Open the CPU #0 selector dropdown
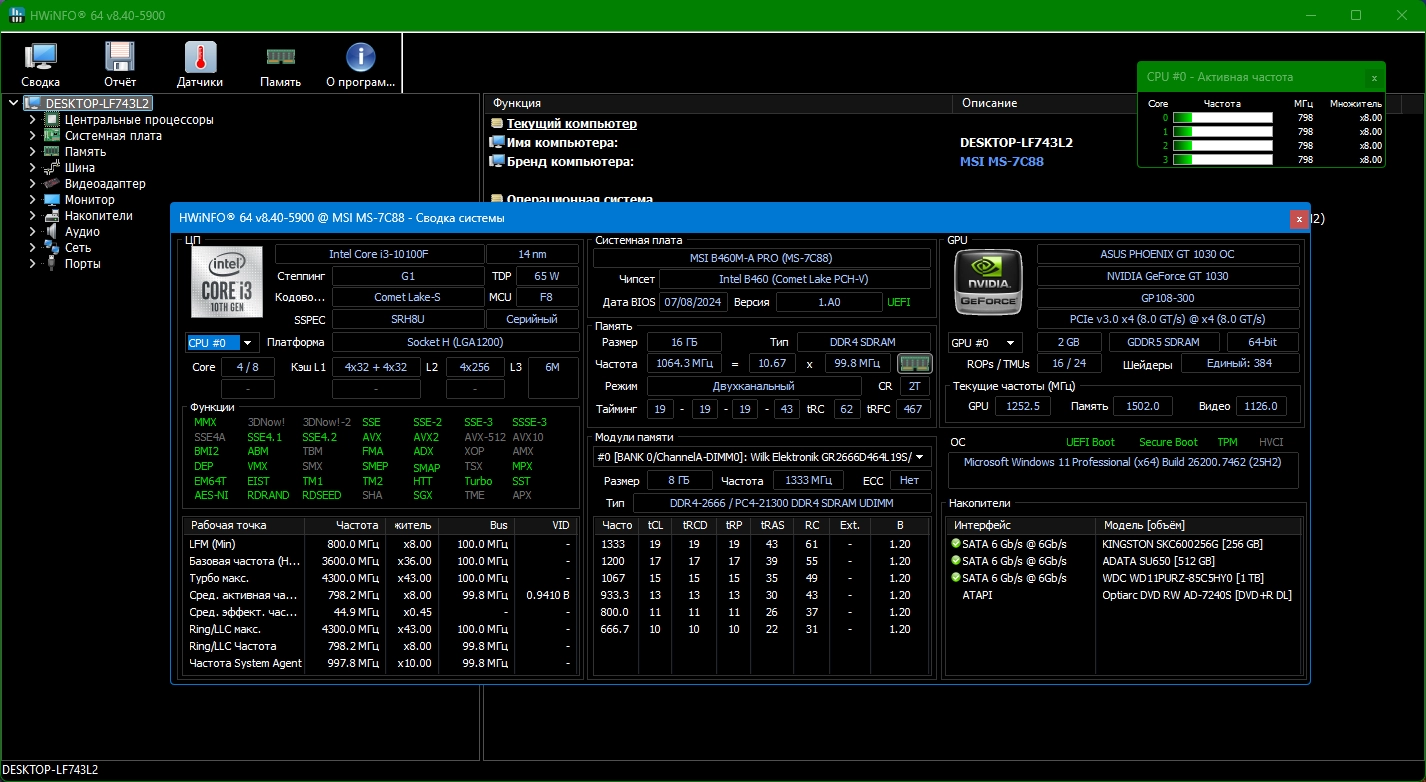1426x782 pixels. coord(222,343)
